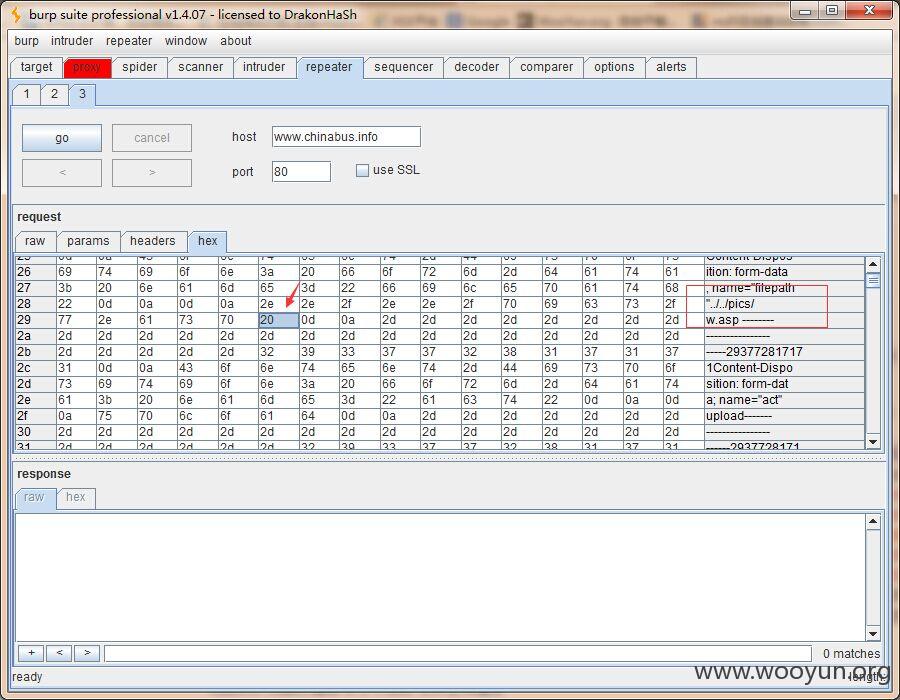Click the previous request history button

coord(62,173)
